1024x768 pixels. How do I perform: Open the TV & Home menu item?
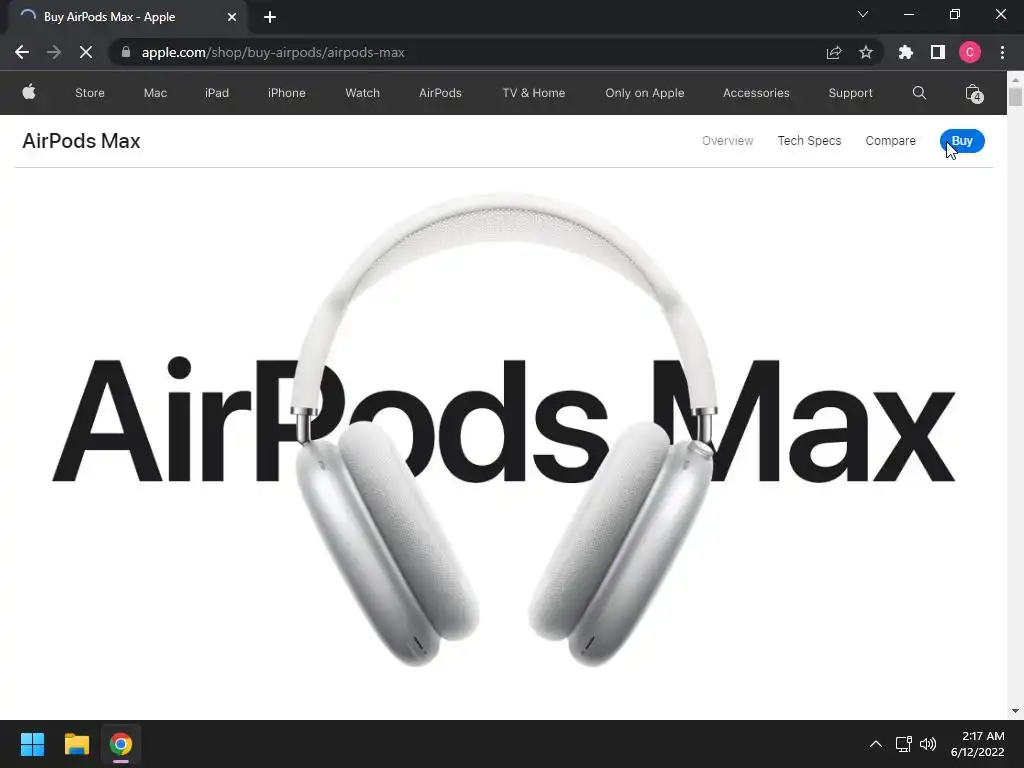pyautogui.click(x=534, y=93)
